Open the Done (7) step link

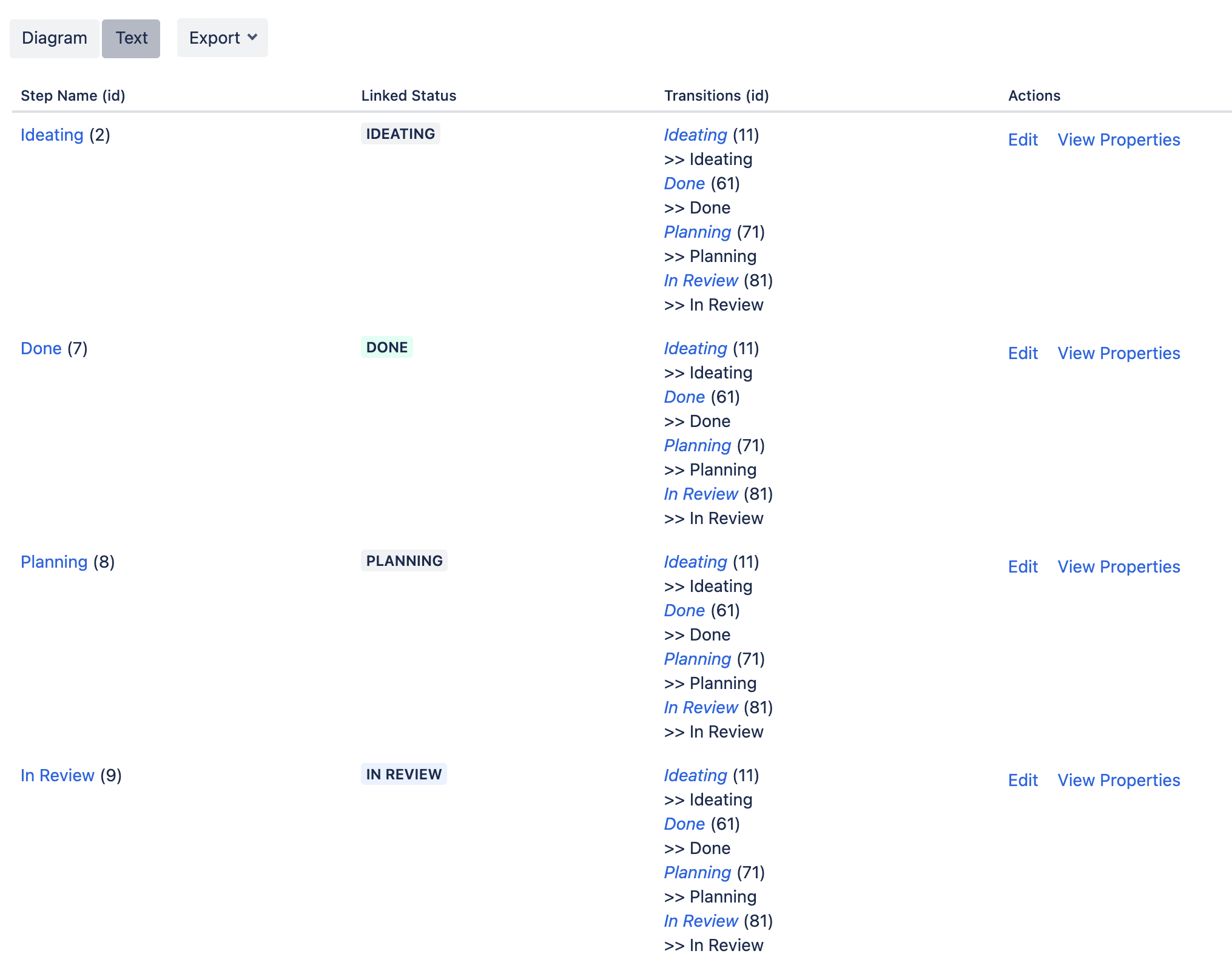[41, 348]
